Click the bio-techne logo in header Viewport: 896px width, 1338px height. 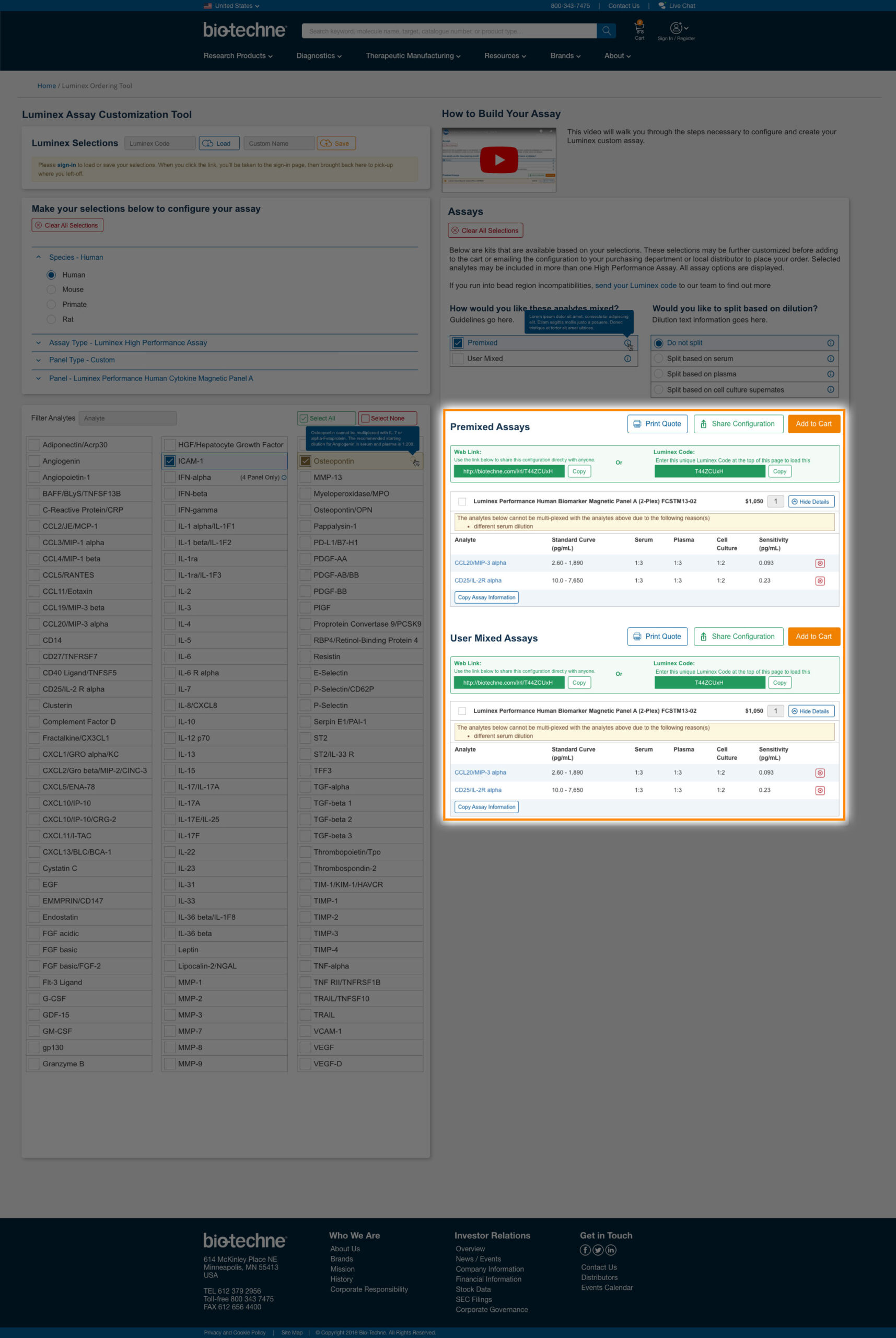click(245, 30)
